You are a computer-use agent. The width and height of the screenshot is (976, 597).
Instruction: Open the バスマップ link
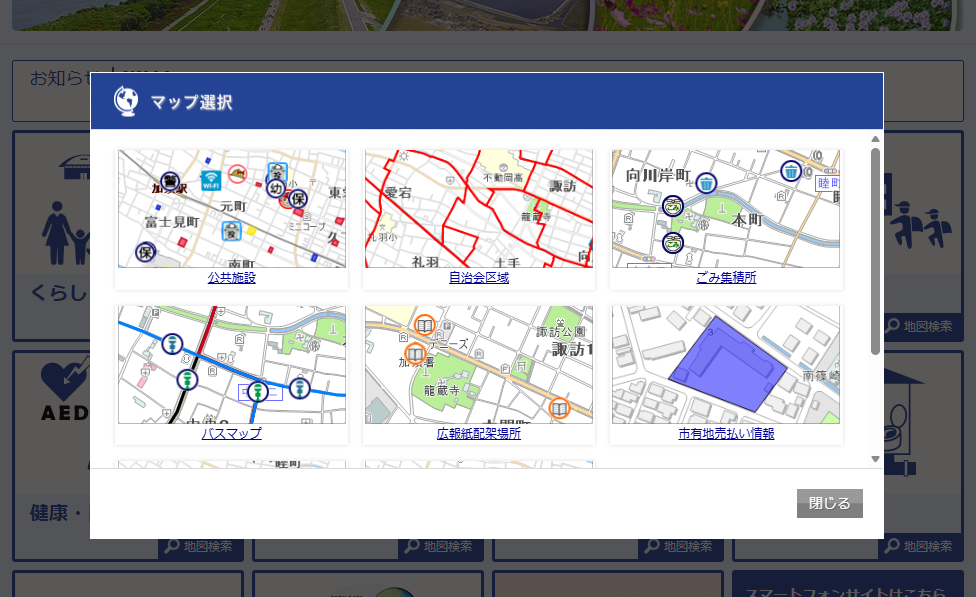(x=231, y=433)
